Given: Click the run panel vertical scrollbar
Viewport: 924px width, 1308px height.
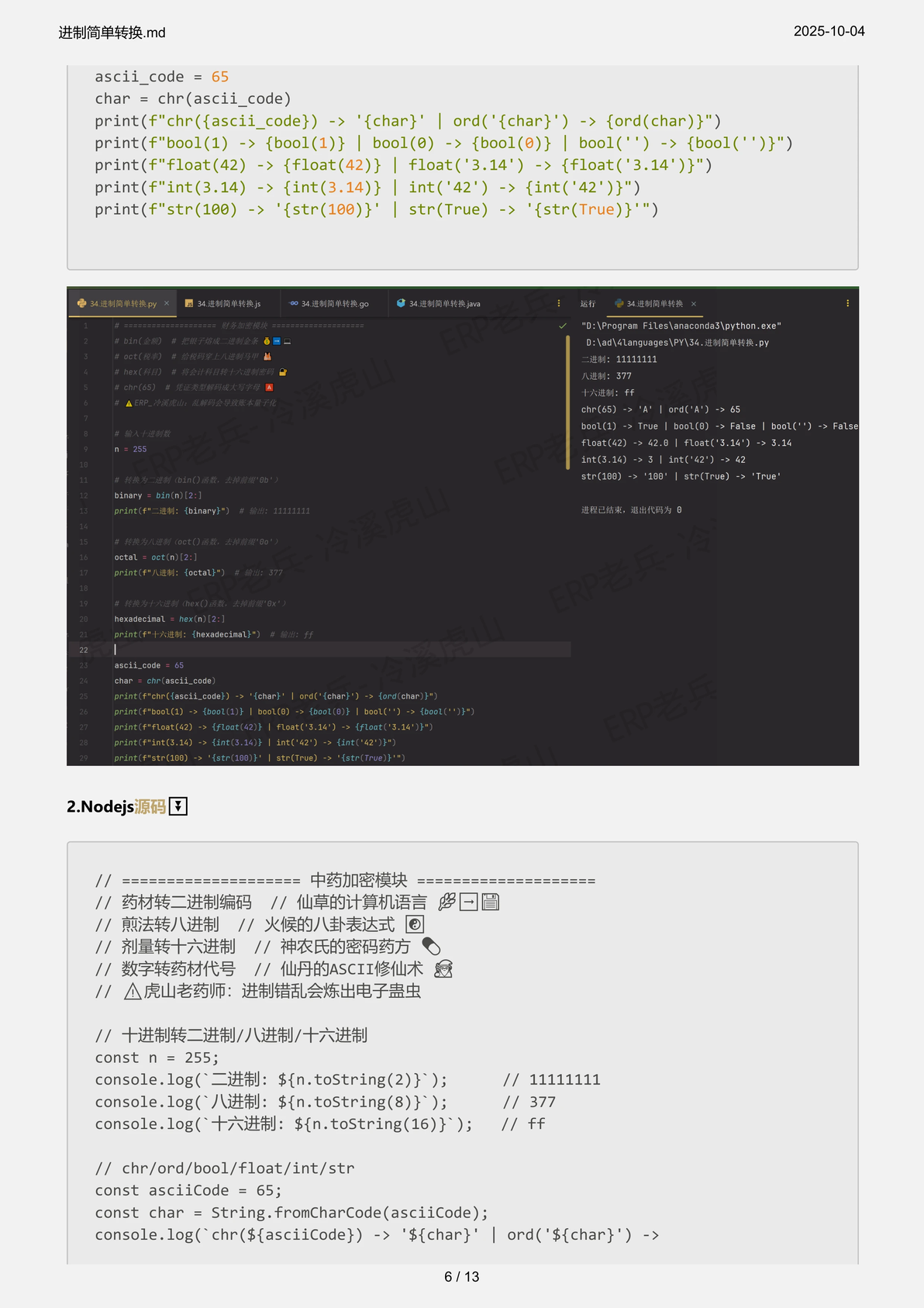Looking at the screenshot, I should pos(568,402).
